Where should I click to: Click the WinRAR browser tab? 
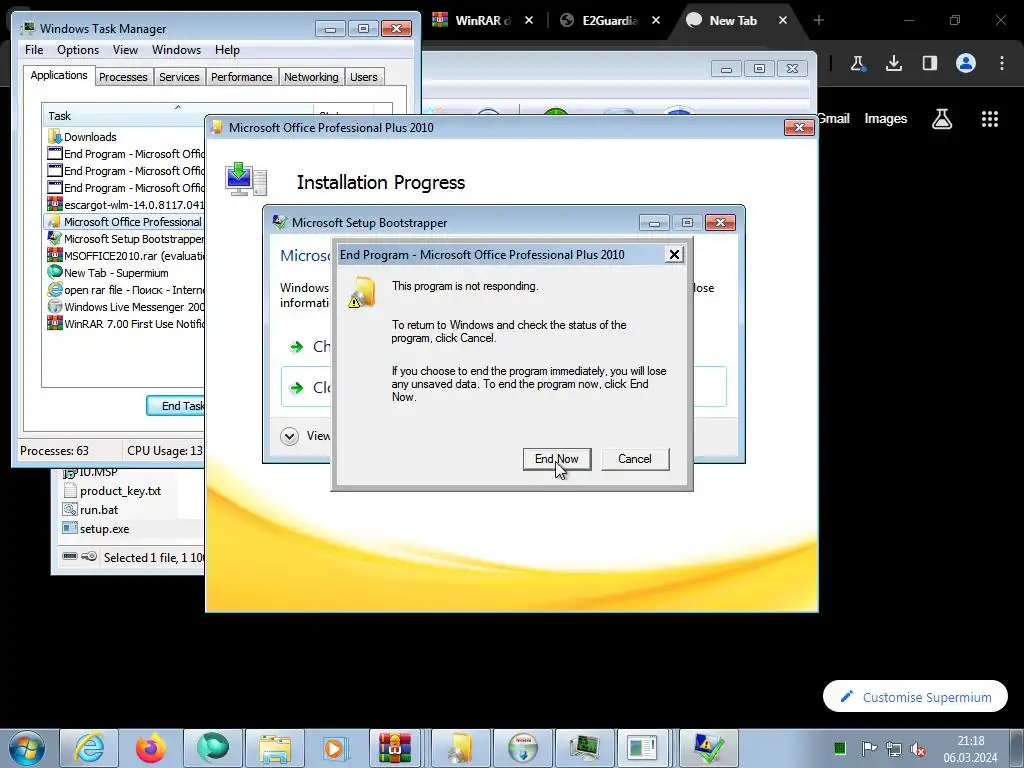point(482,20)
